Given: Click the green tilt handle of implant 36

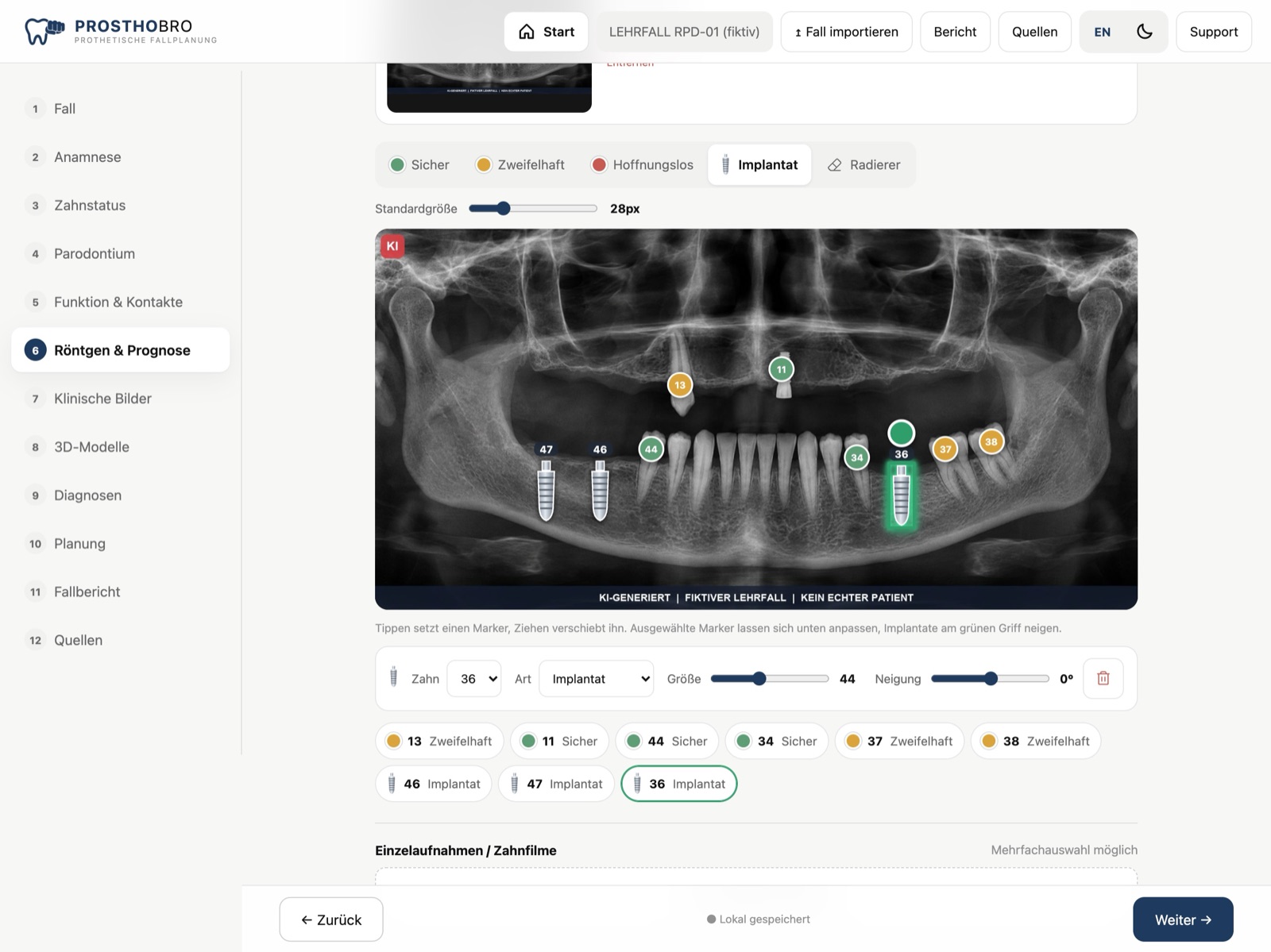Looking at the screenshot, I should point(902,434).
